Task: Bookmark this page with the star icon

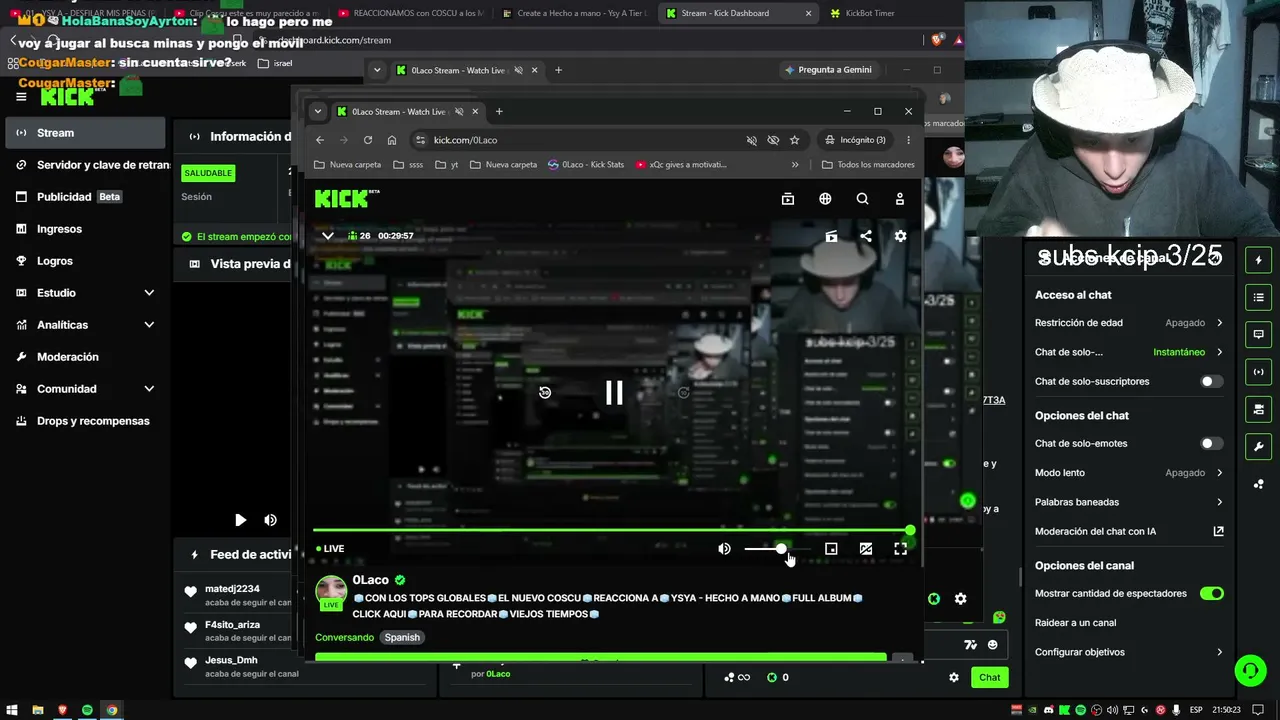Action: [795, 140]
